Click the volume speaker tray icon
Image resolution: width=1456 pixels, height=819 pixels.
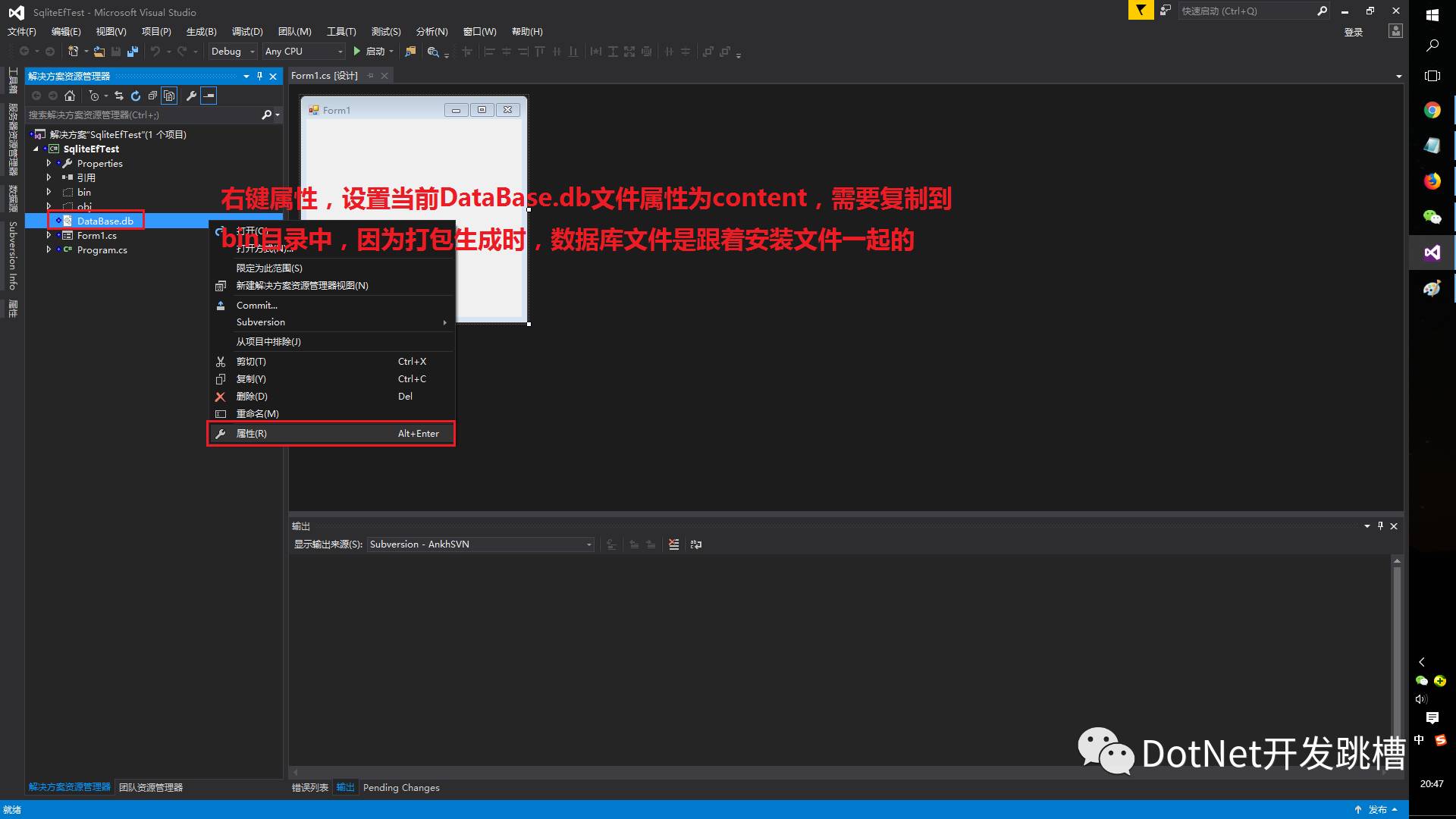[1421, 699]
